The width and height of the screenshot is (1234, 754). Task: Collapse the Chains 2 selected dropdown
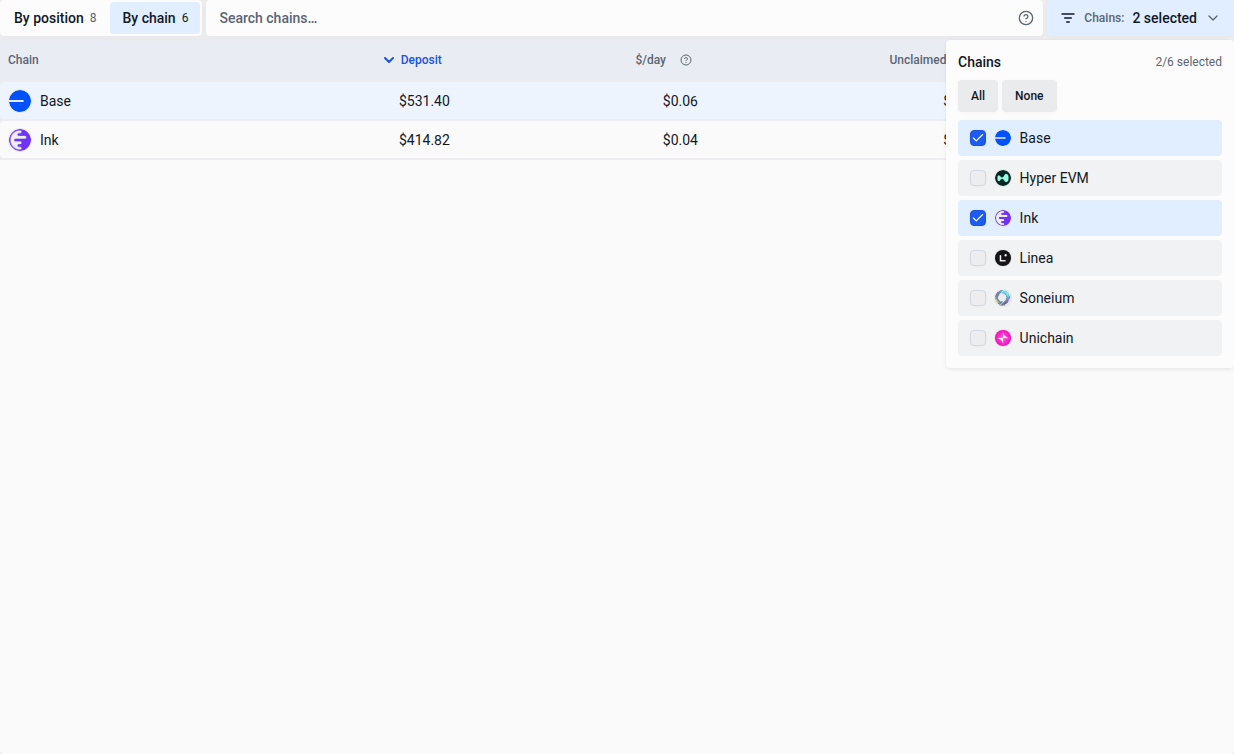[x=1139, y=18]
